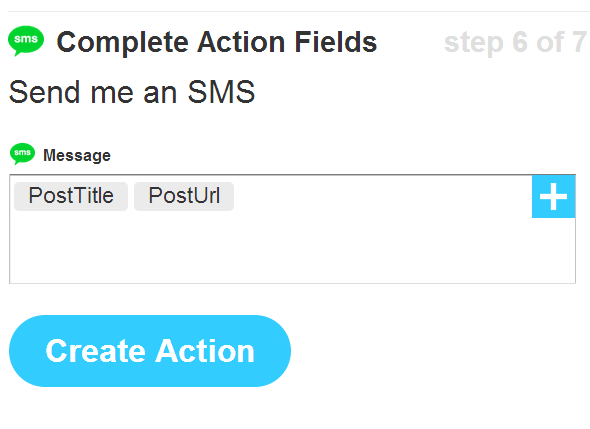The height and width of the screenshot is (429, 590).
Task: Place cursor between PostTitle and PostUrl chips
Action: [131, 196]
